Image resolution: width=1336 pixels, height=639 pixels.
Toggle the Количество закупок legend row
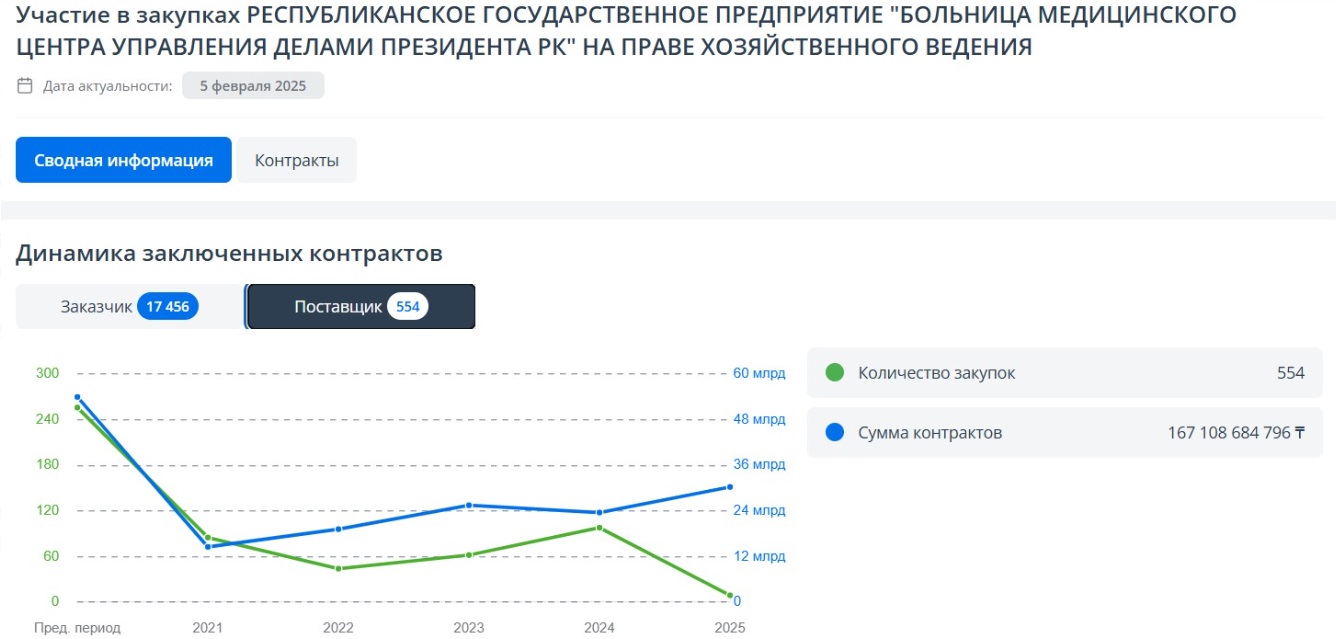pyautogui.click(x=1065, y=373)
